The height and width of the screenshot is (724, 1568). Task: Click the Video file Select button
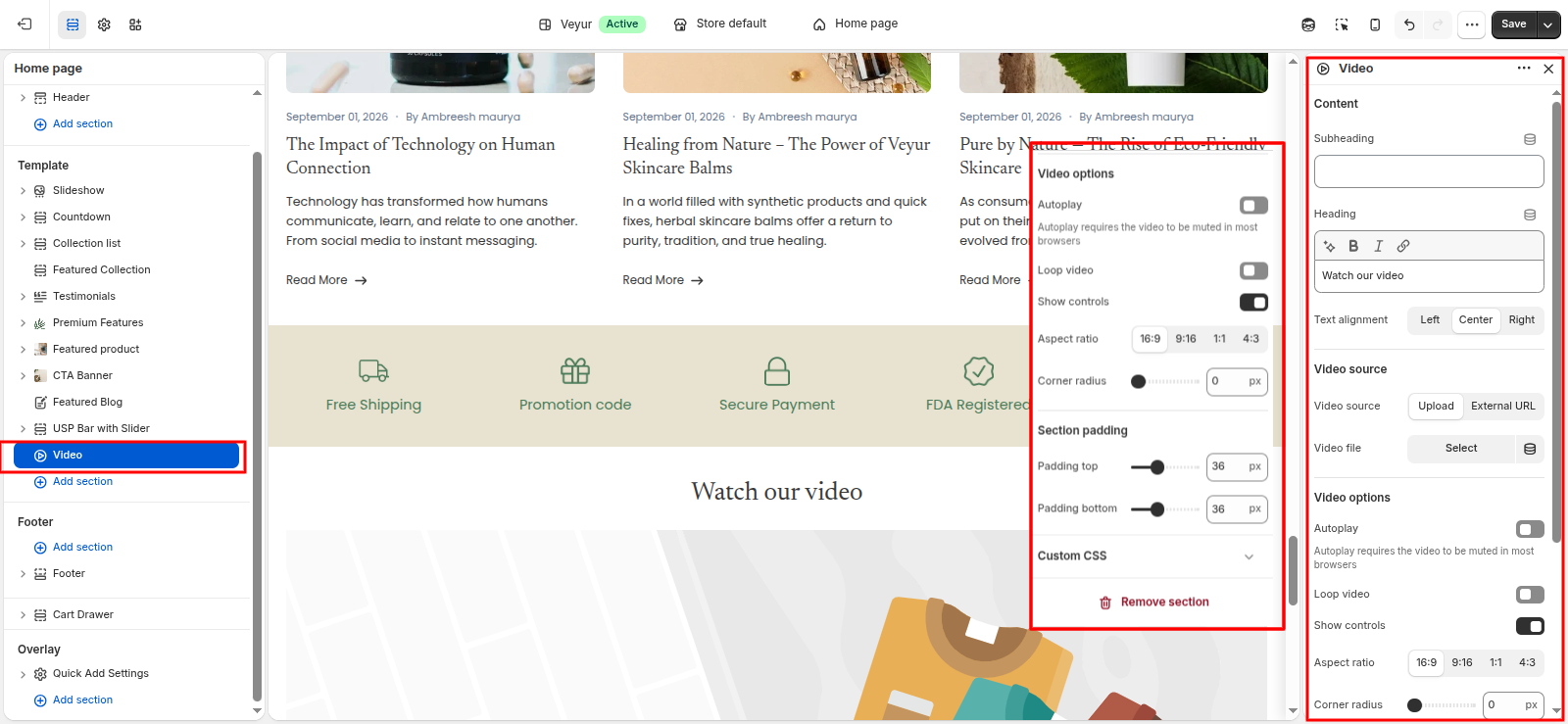1460,449
